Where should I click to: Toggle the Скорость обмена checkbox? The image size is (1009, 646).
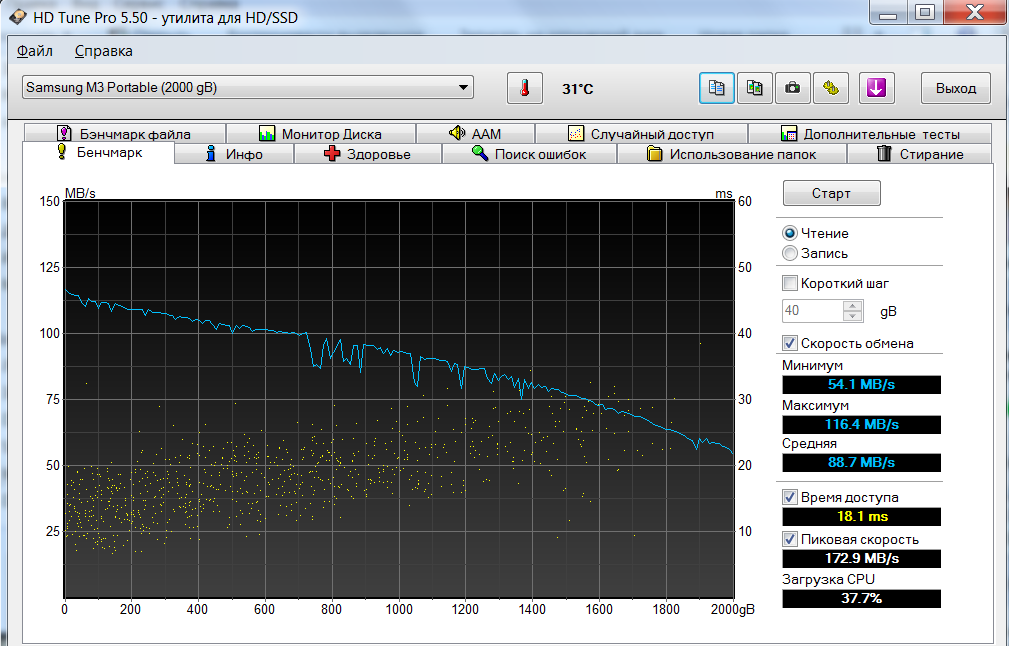point(790,343)
